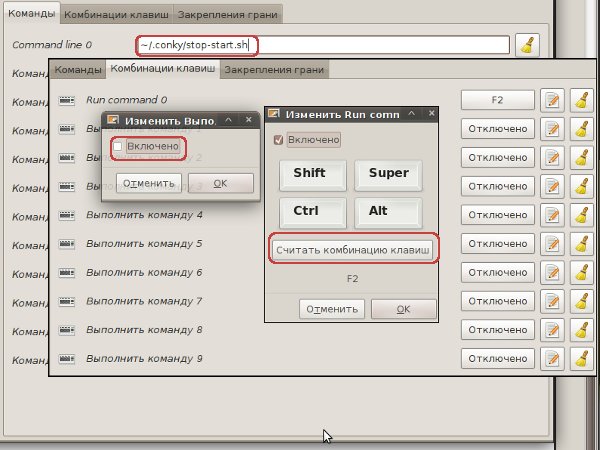600x450 pixels.
Task: Select Закрепления грани tab in front panel
Action: click(x=274, y=70)
